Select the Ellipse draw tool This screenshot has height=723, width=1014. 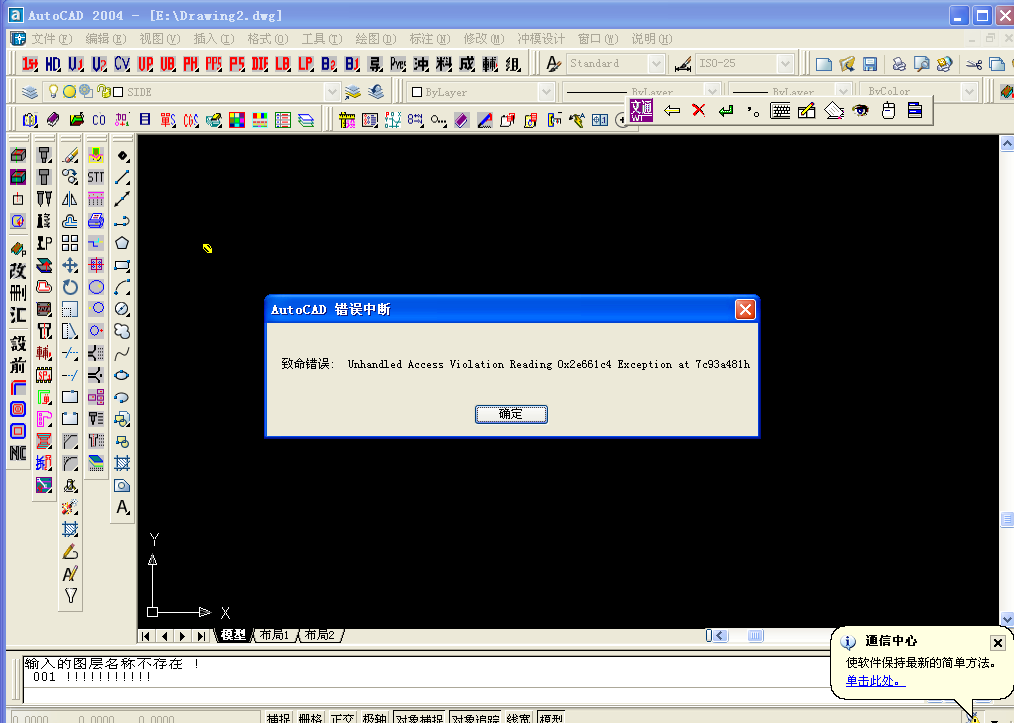[x=122, y=376]
